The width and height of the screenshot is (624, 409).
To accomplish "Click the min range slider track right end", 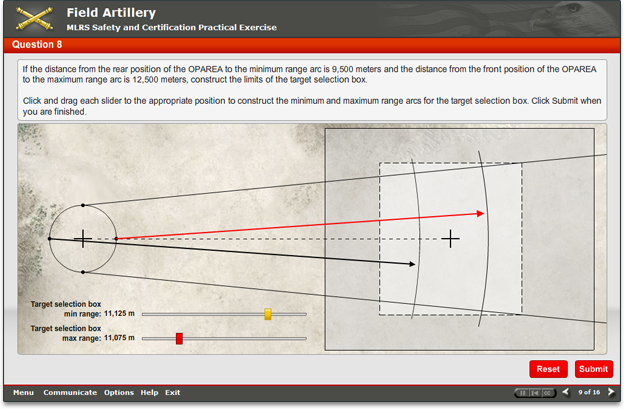I will pyautogui.click(x=304, y=314).
